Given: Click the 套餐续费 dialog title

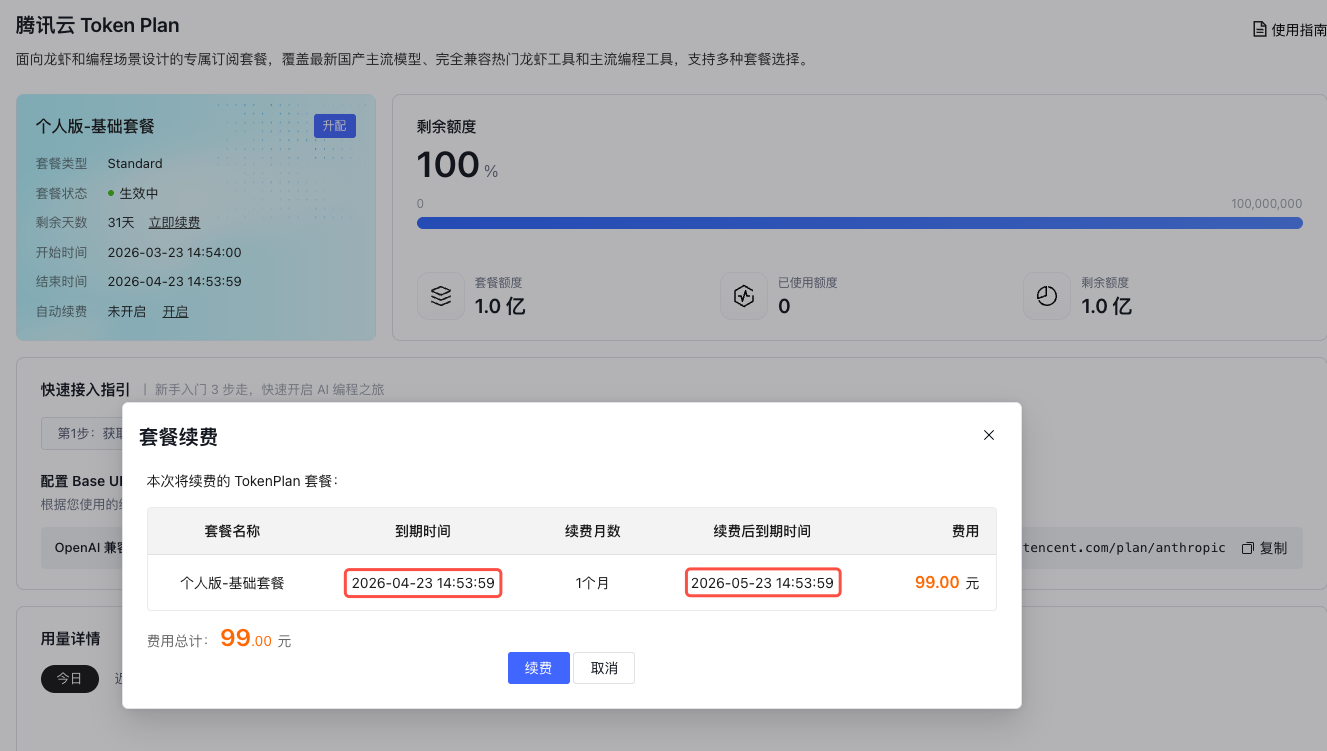Looking at the screenshot, I should pos(178,436).
